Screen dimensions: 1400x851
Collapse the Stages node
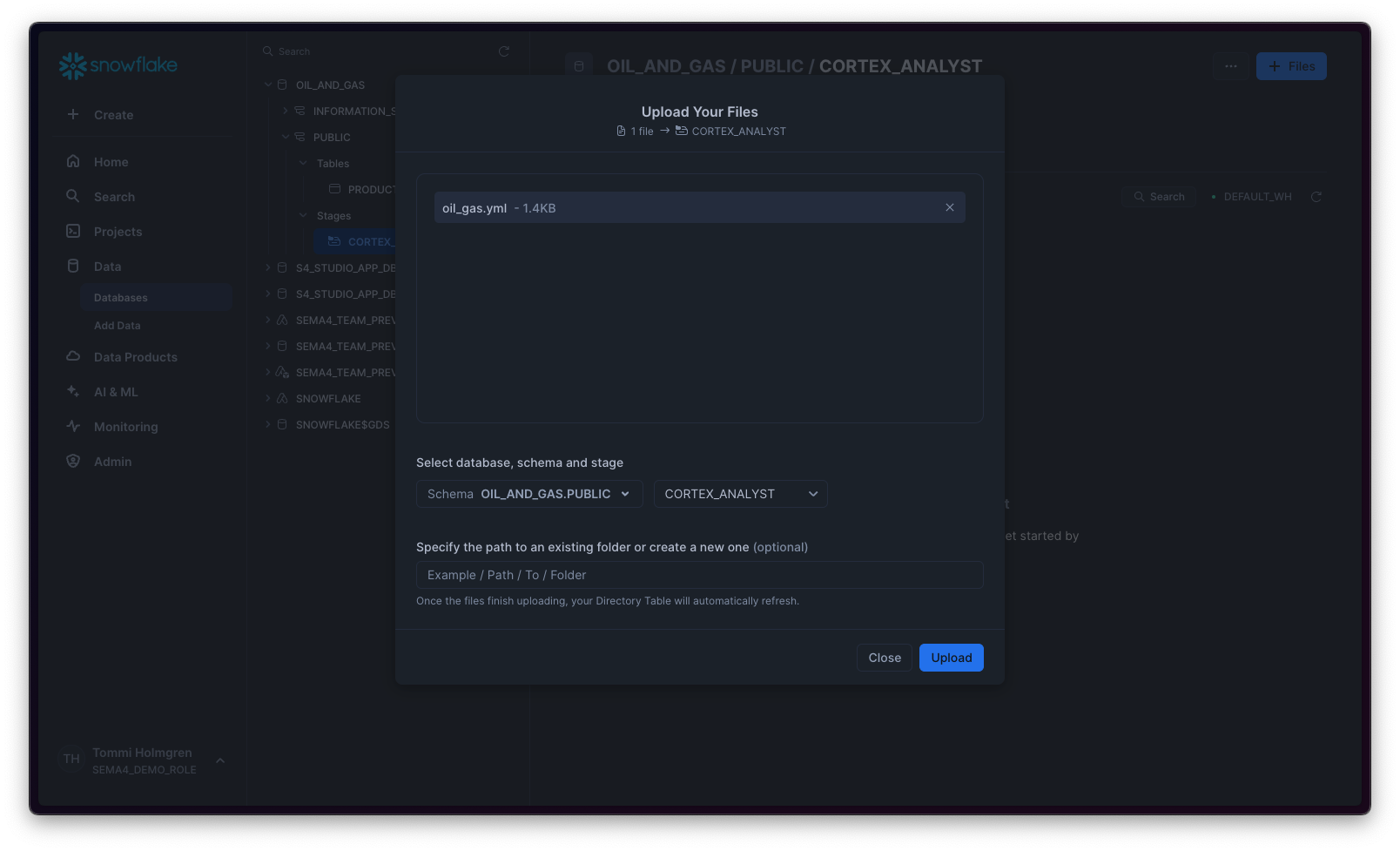pos(303,215)
